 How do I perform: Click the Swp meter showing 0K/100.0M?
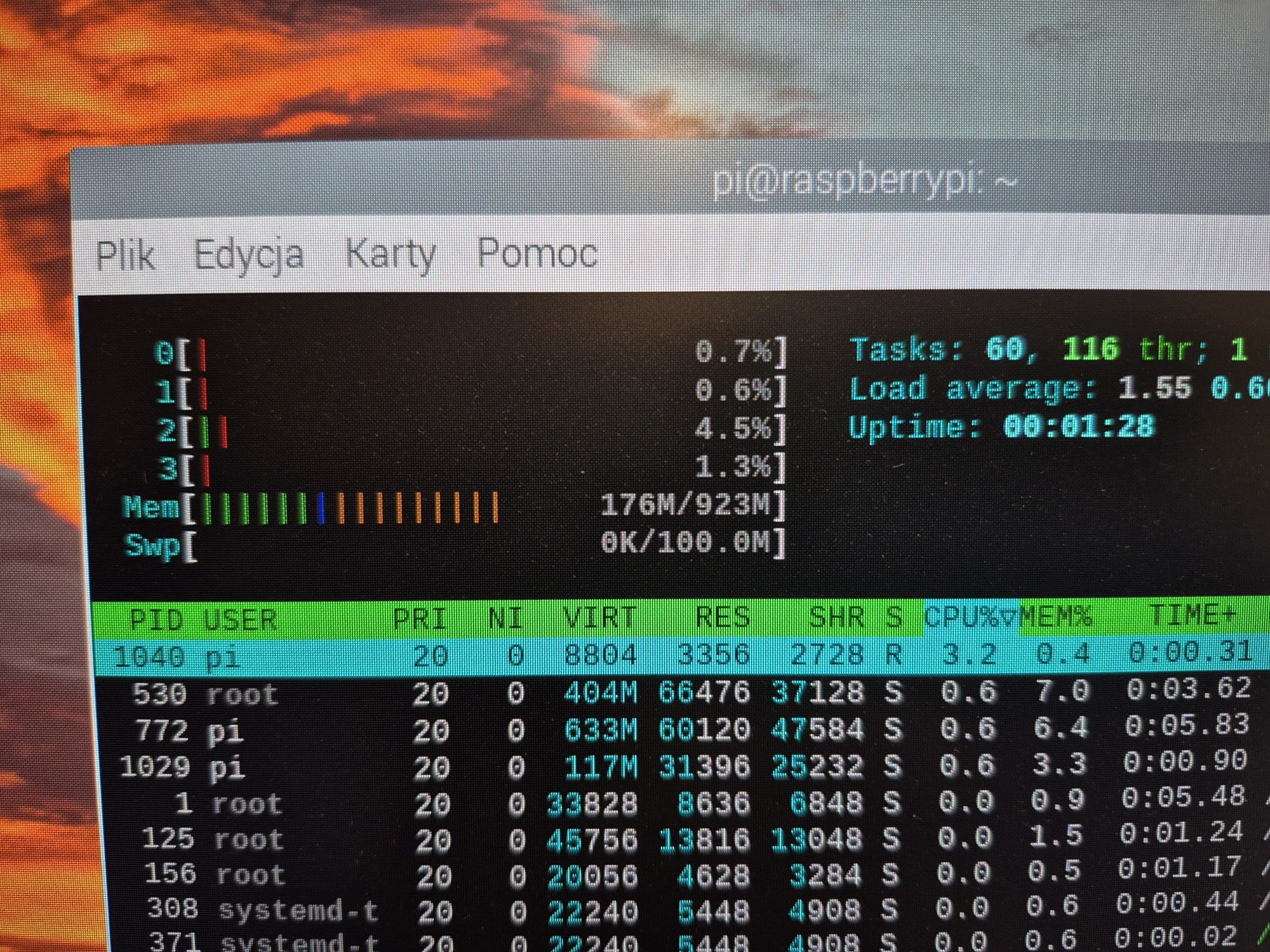[456, 545]
